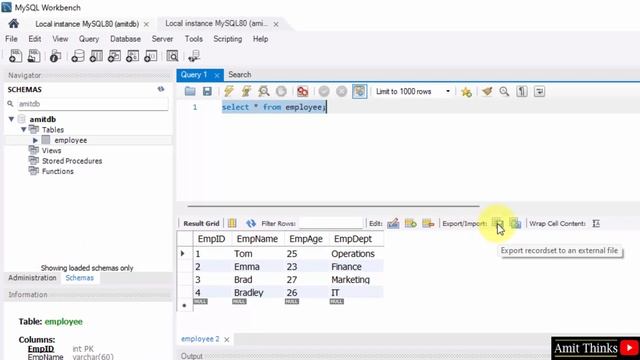The image size is (640, 360).
Task: Switch to the Administration tab
Action: click(x=32, y=278)
